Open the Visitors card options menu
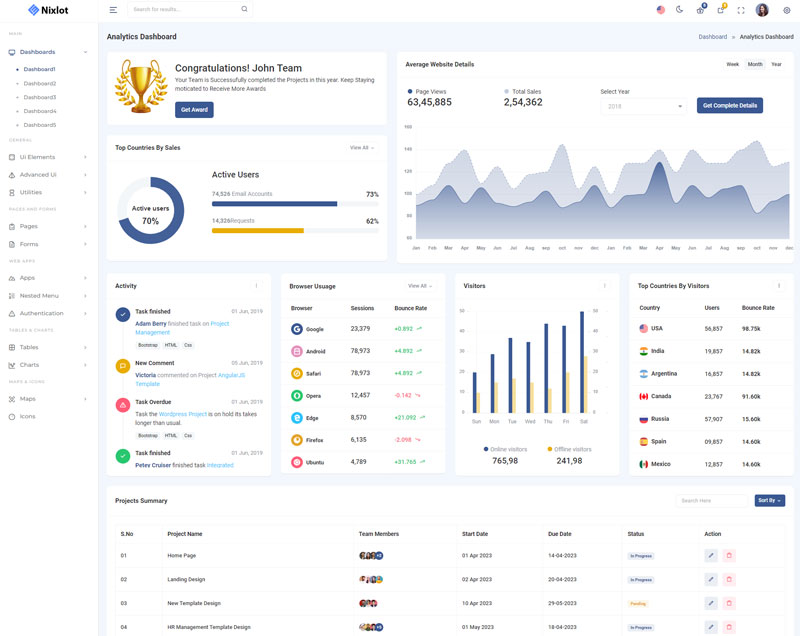This screenshot has height=636, width=800. point(604,286)
